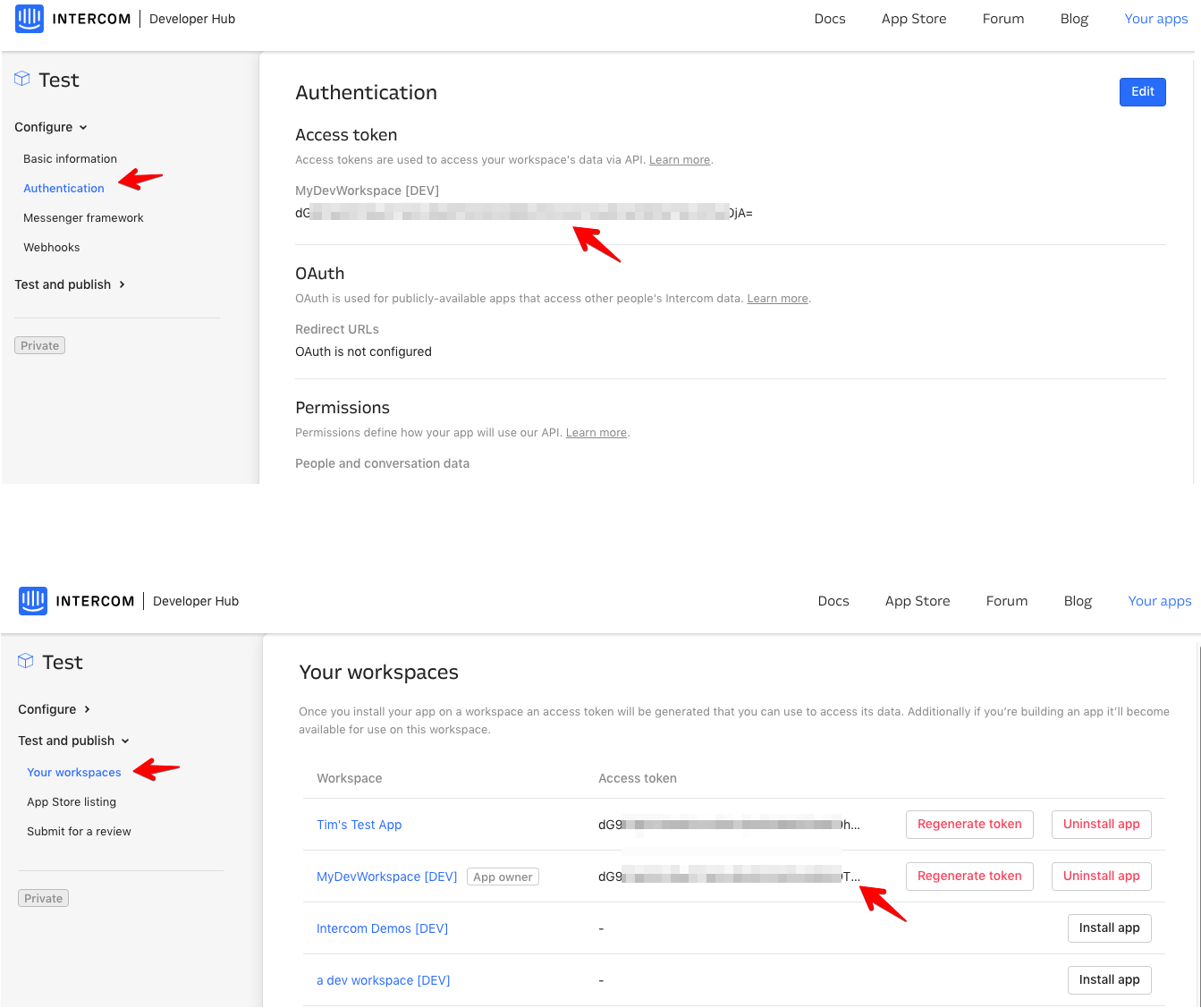
Task: Open Messenger framework in the sidebar
Action: (x=83, y=217)
